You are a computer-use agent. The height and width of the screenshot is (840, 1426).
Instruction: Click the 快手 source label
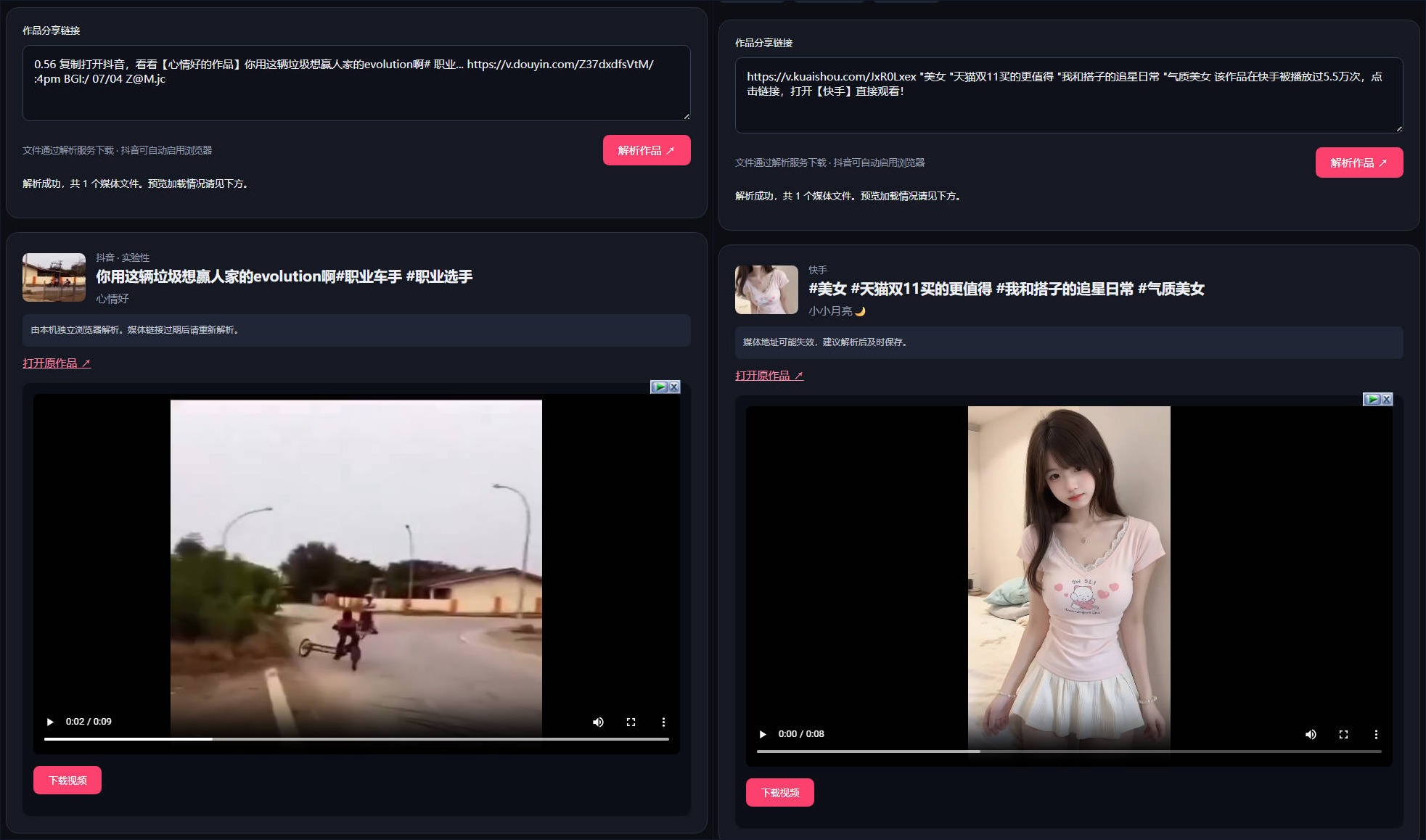coord(818,270)
